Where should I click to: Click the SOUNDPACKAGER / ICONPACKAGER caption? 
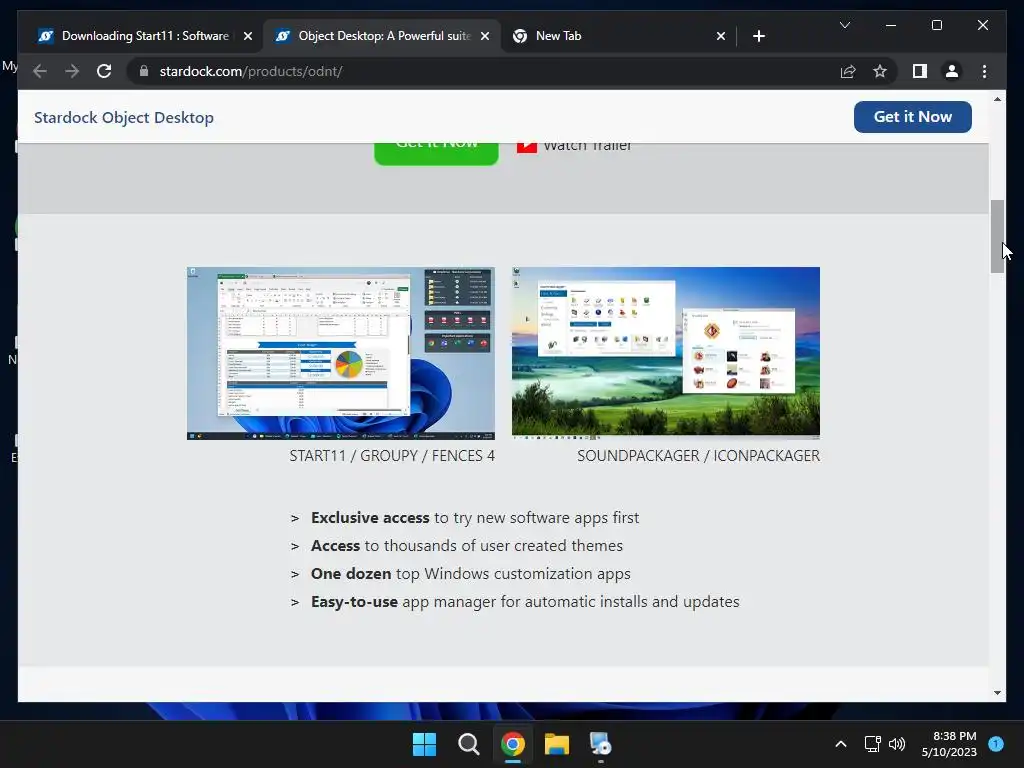pyautogui.click(x=698, y=456)
